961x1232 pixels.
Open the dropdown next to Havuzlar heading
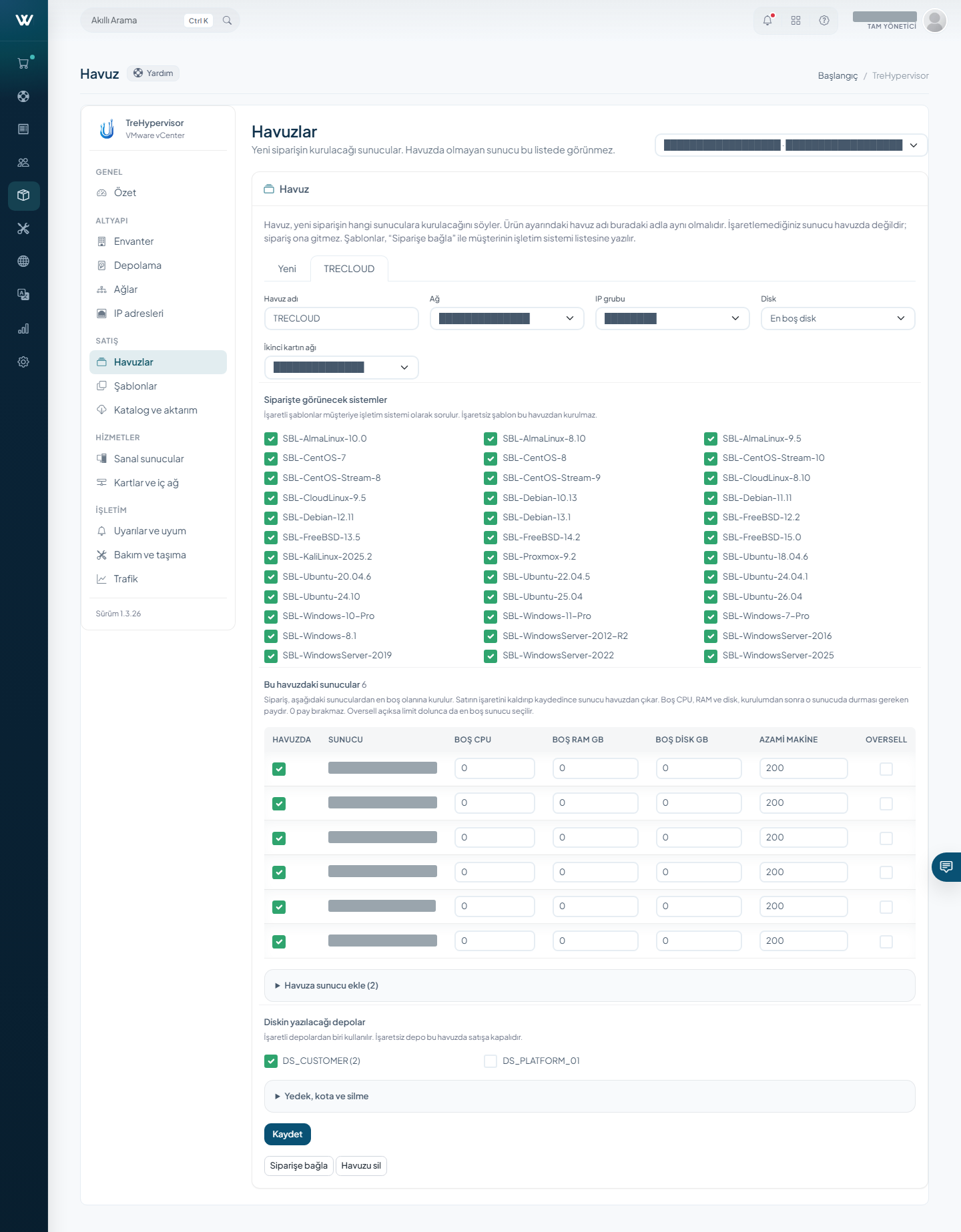tap(791, 145)
